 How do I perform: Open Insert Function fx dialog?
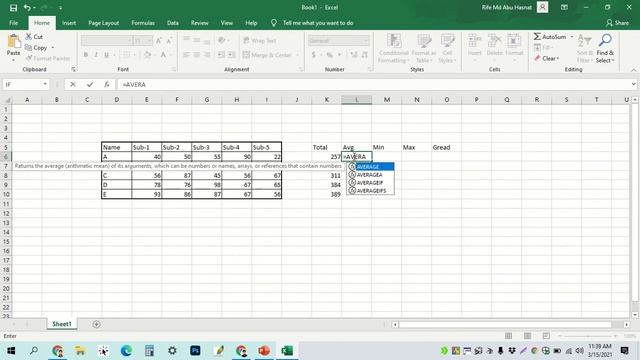click(107, 84)
